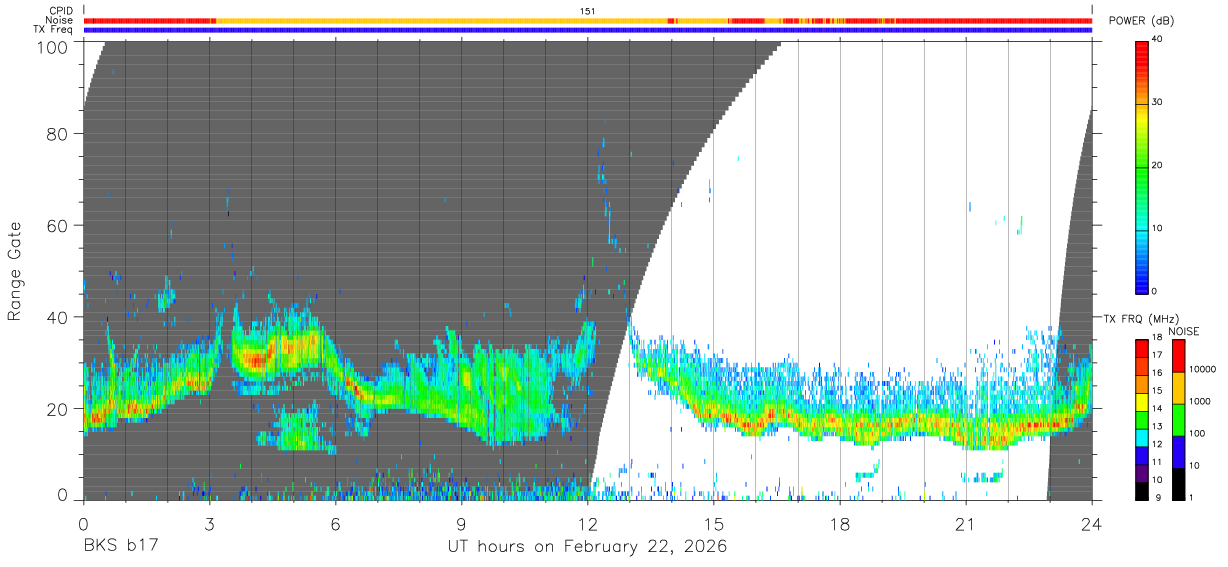Click the 30 tick on the POWER color bar
Image resolution: width=1228 pixels, height=567 pixels.
point(1156,103)
